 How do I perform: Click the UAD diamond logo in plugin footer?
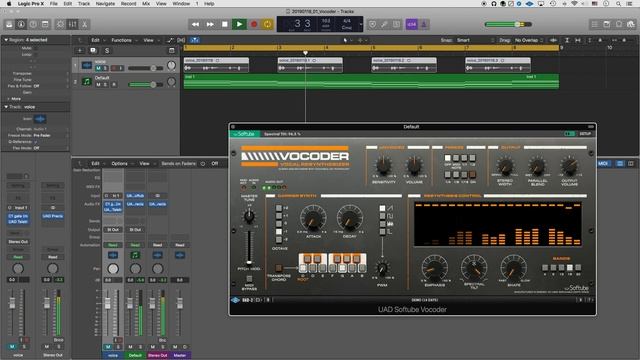pos(236,300)
